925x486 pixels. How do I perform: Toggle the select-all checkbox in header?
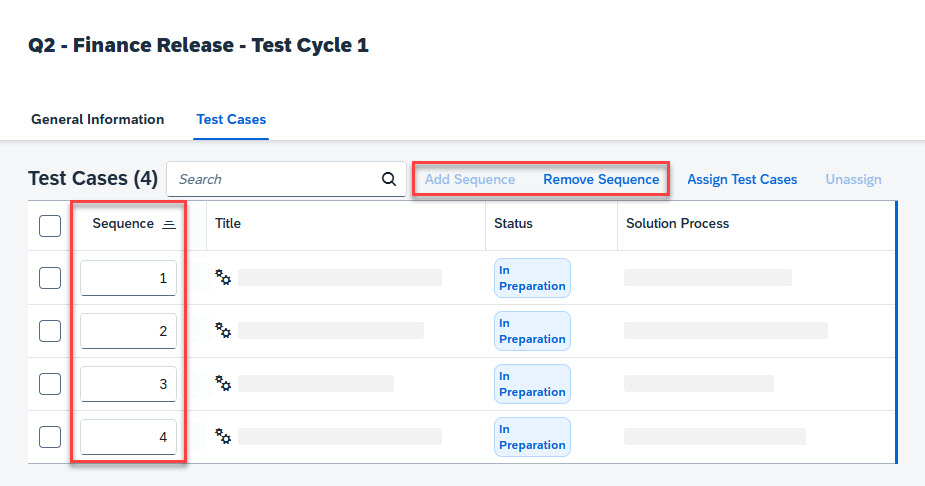[x=50, y=225]
